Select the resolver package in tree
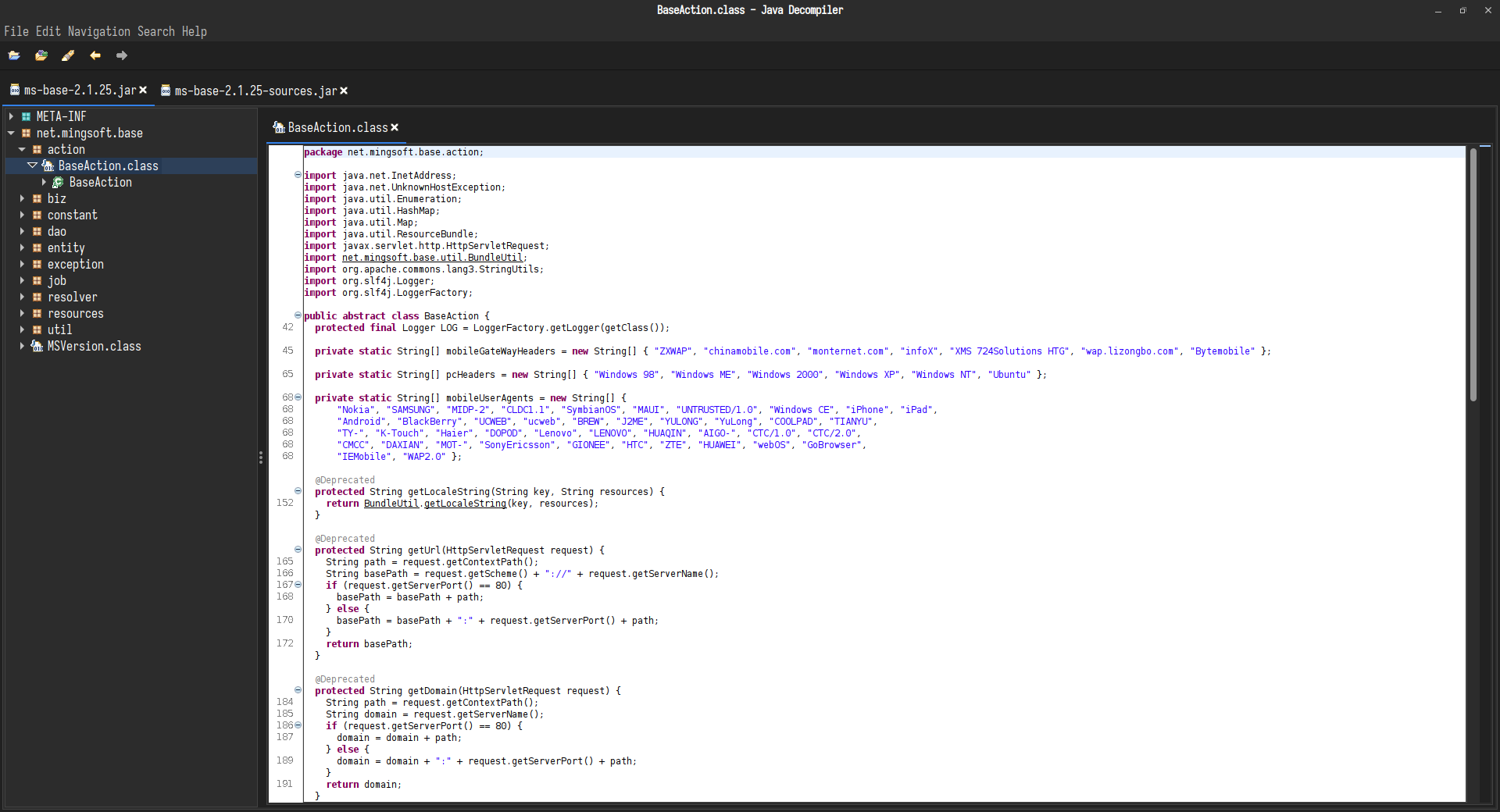Screen dimensions: 1500x812 pos(73,297)
